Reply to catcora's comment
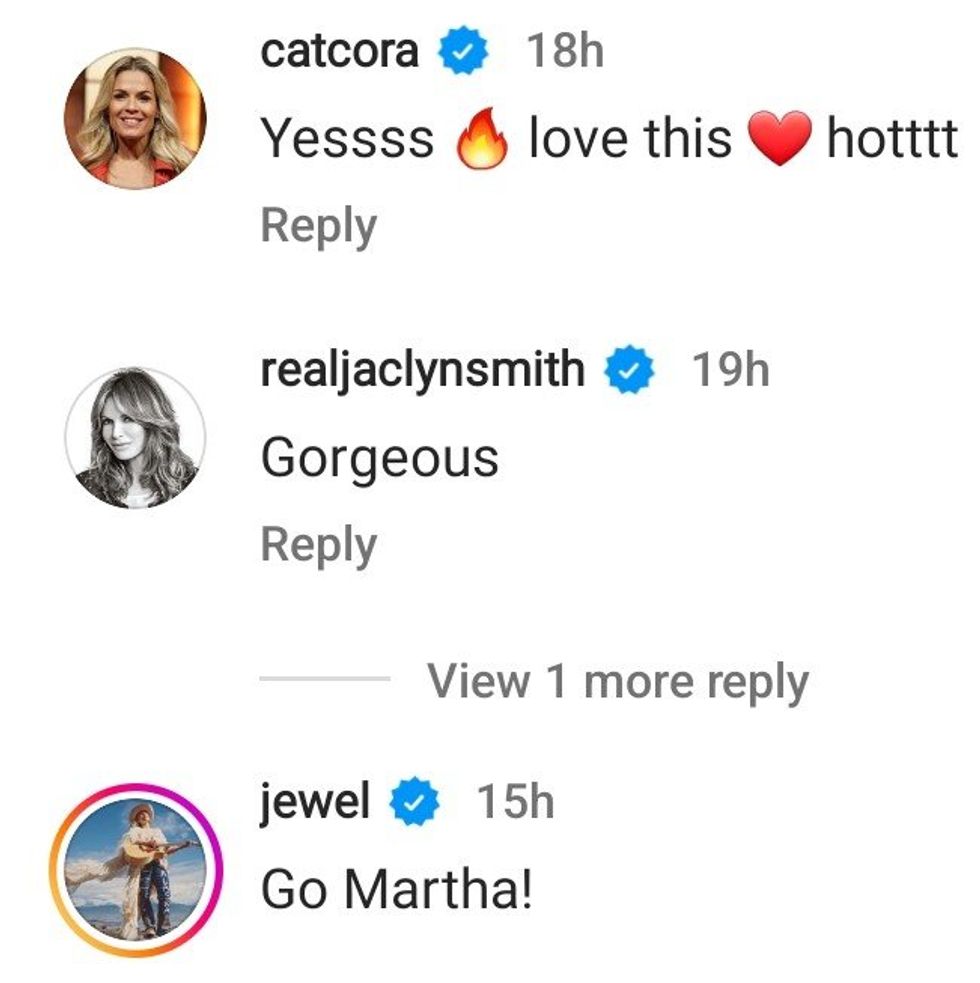Image resolution: width=980 pixels, height=983 pixels. (318, 225)
